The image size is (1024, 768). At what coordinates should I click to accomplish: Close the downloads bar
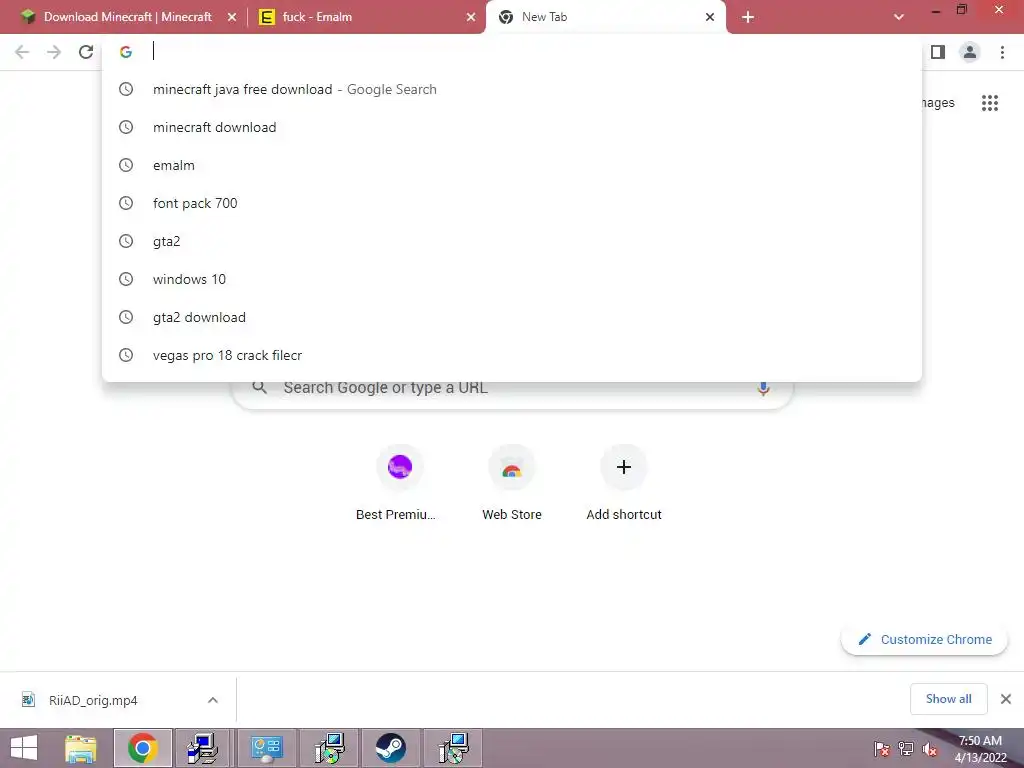1006,699
